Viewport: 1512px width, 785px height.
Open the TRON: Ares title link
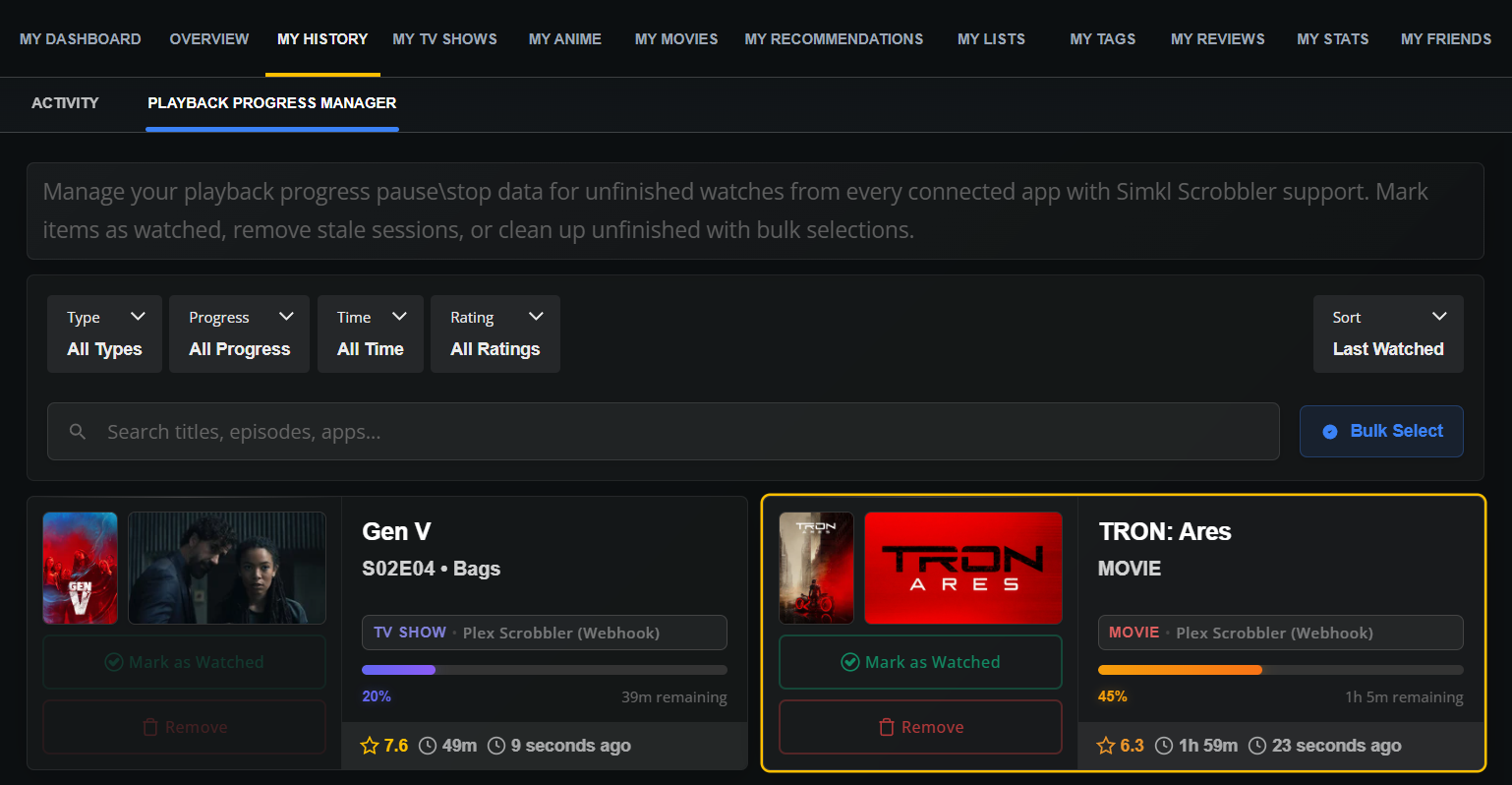1165,532
